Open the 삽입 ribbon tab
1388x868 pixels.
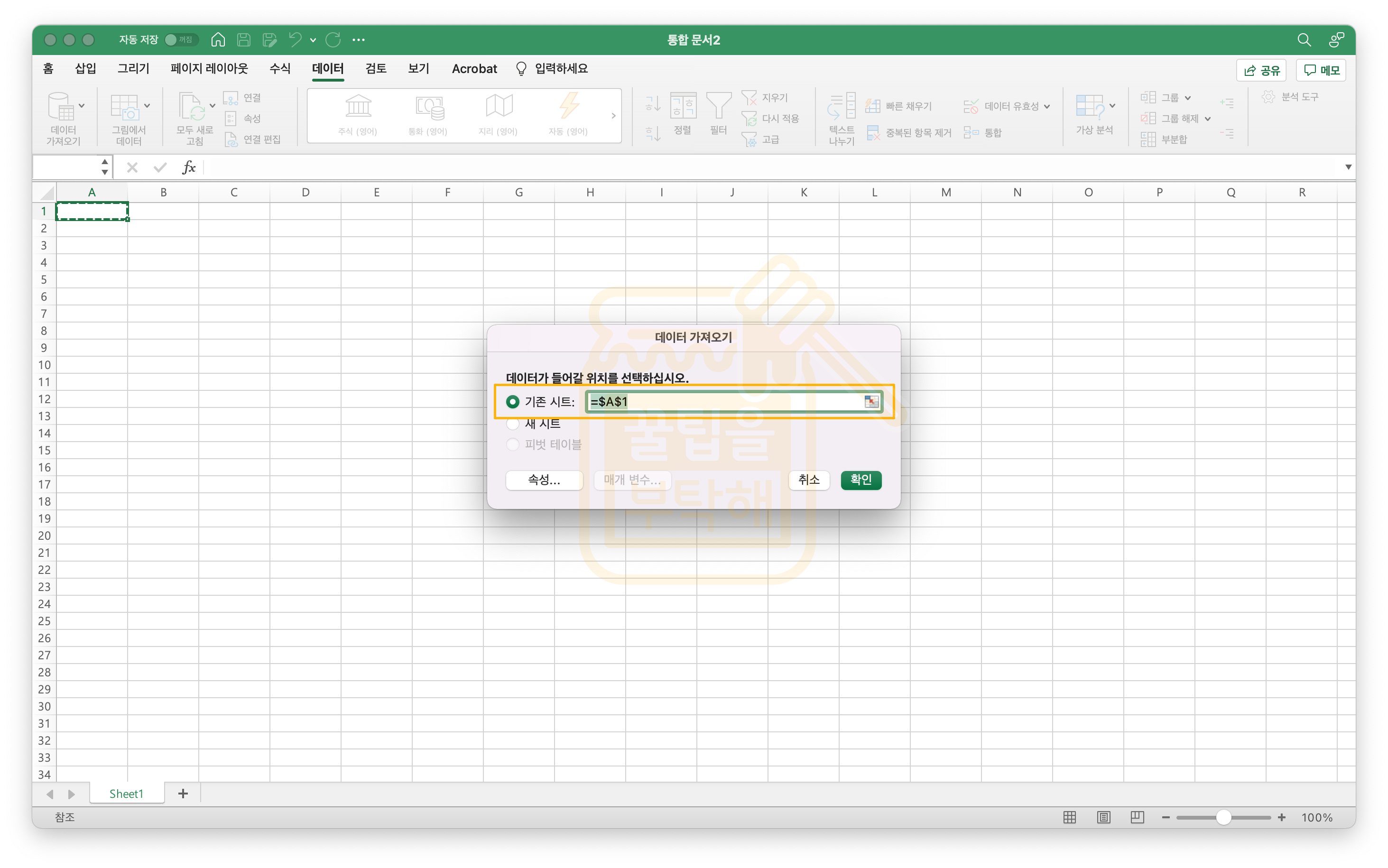tap(85, 69)
